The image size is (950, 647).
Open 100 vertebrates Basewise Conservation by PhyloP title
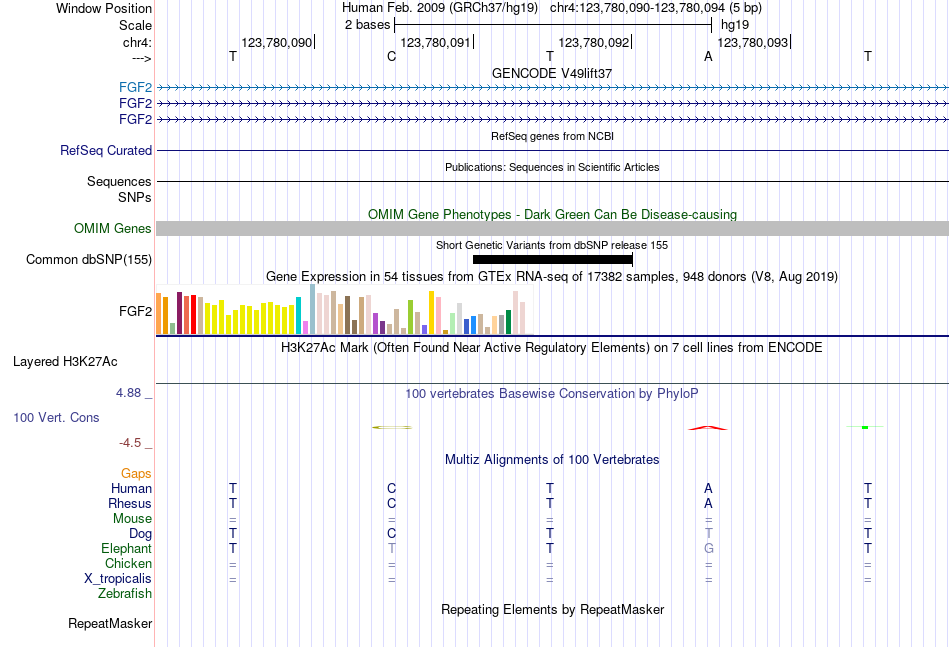tap(552, 394)
